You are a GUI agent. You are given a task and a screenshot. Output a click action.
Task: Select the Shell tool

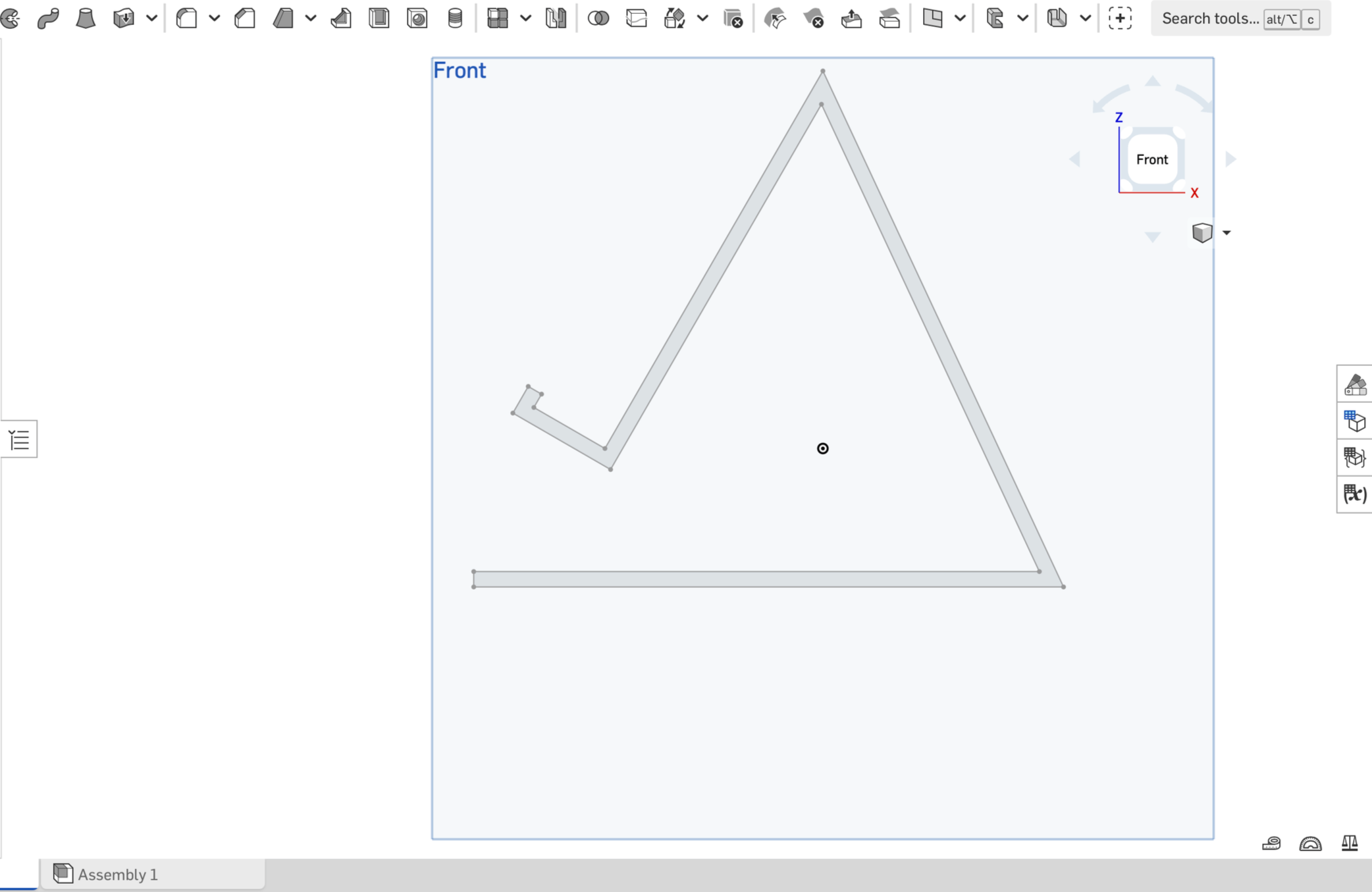[379, 18]
